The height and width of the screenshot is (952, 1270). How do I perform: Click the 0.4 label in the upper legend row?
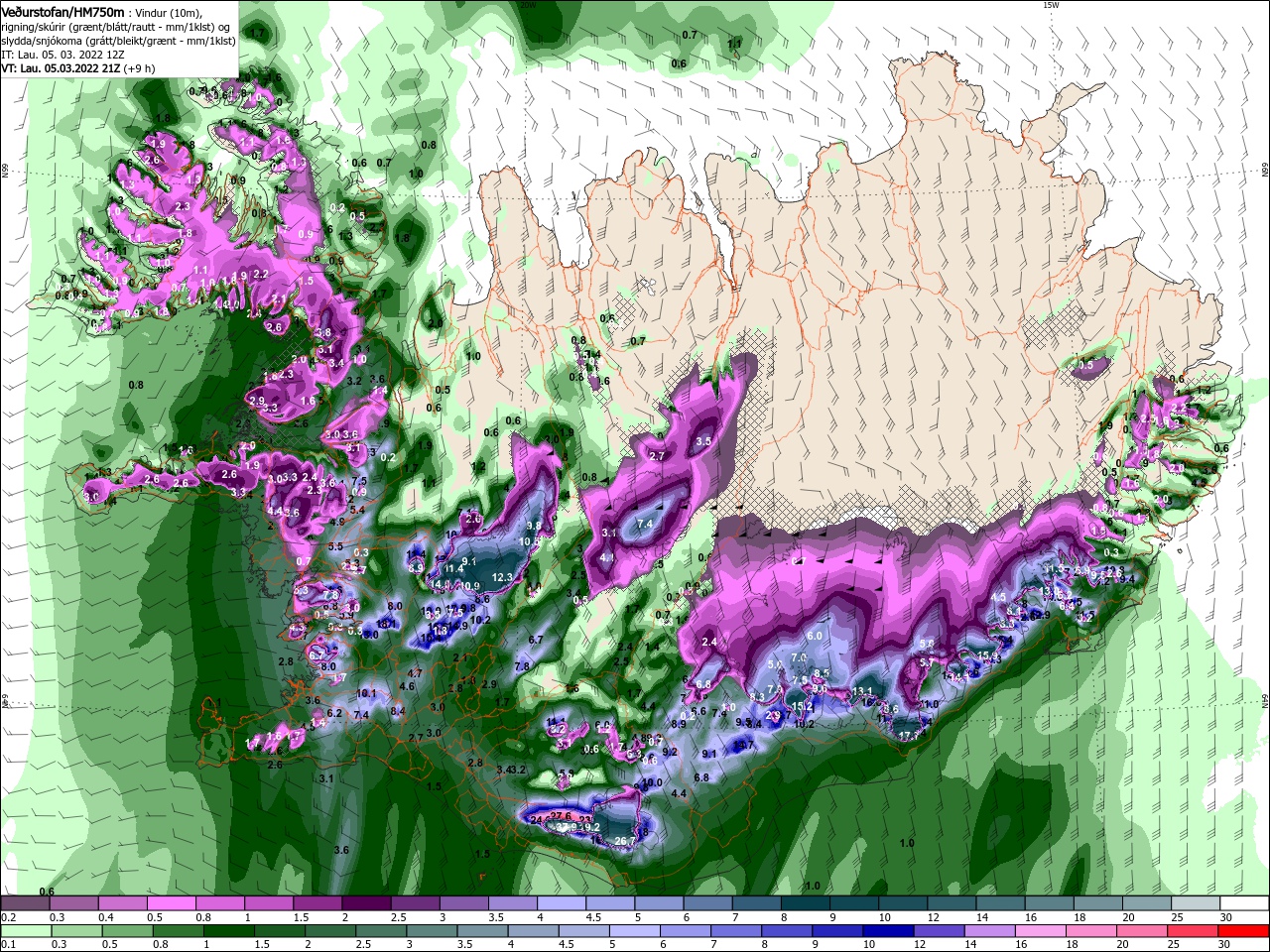click(x=105, y=918)
